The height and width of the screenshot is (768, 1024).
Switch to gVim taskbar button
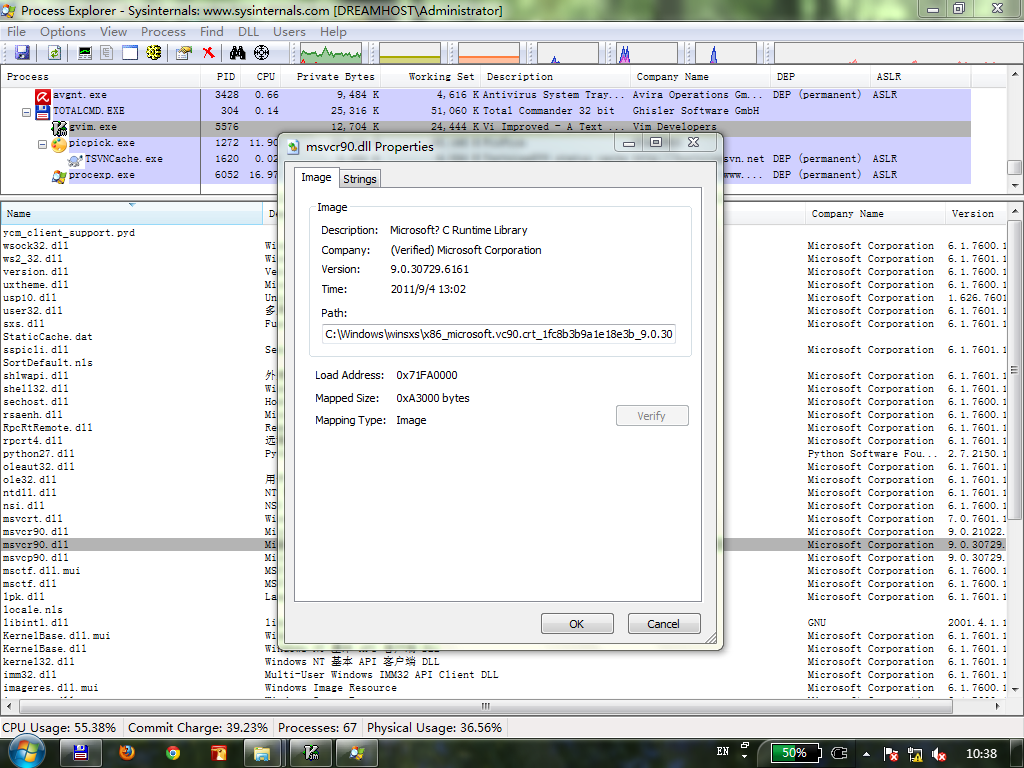click(311, 753)
